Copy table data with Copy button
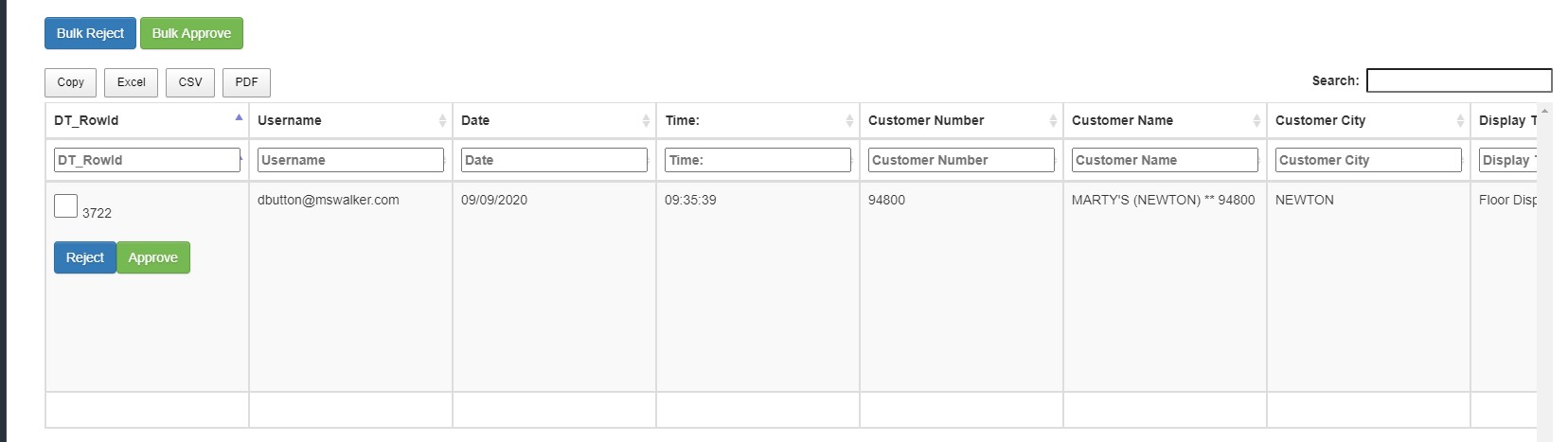This screenshot has height=442, width=1568. click(71, 82)
